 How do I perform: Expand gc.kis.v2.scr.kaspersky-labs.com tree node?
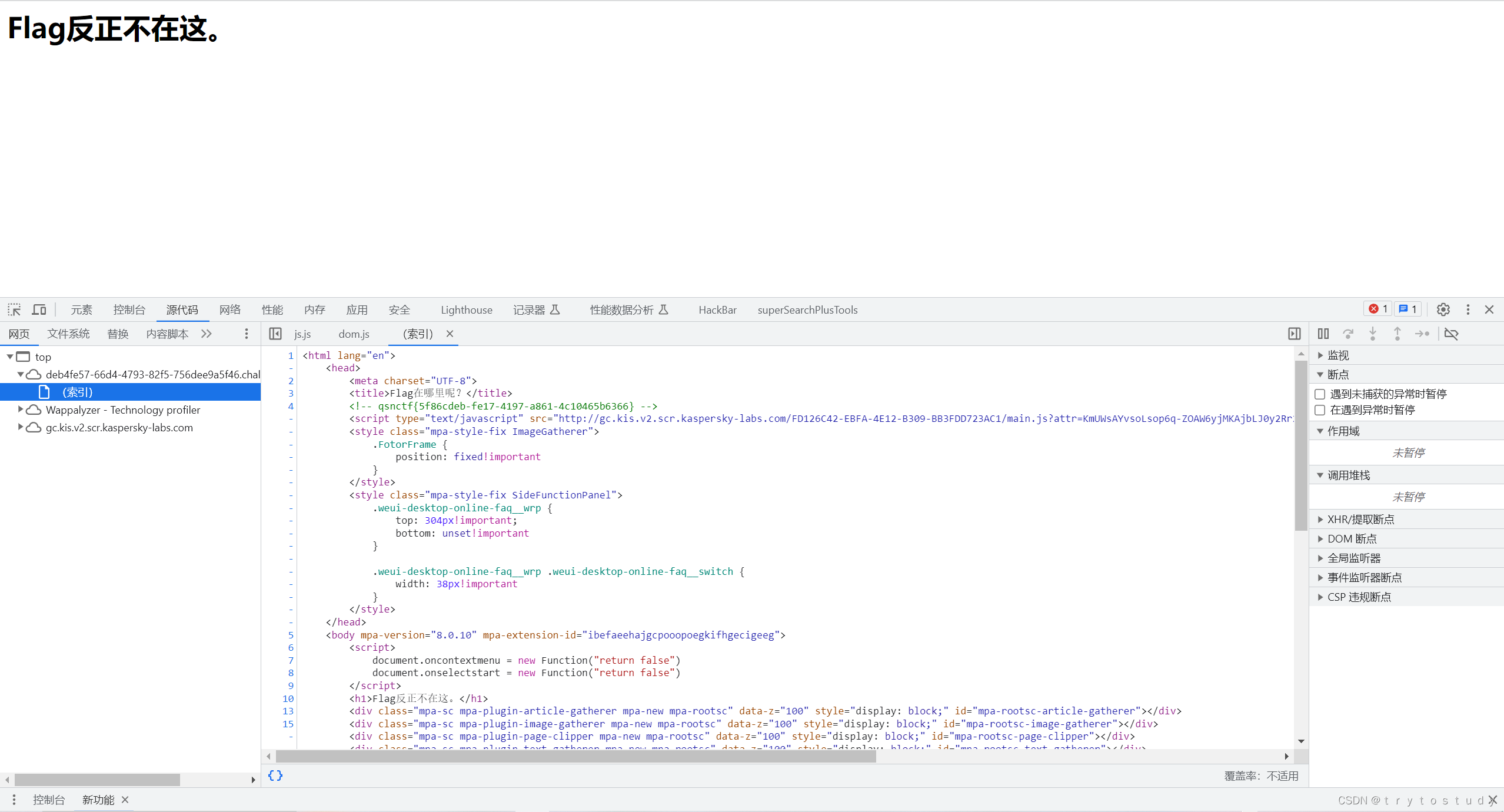click(x=21, y=427)
